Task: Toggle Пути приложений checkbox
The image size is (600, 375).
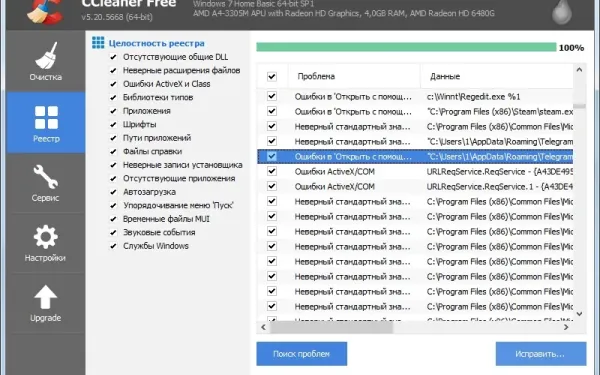Action: 113,138
